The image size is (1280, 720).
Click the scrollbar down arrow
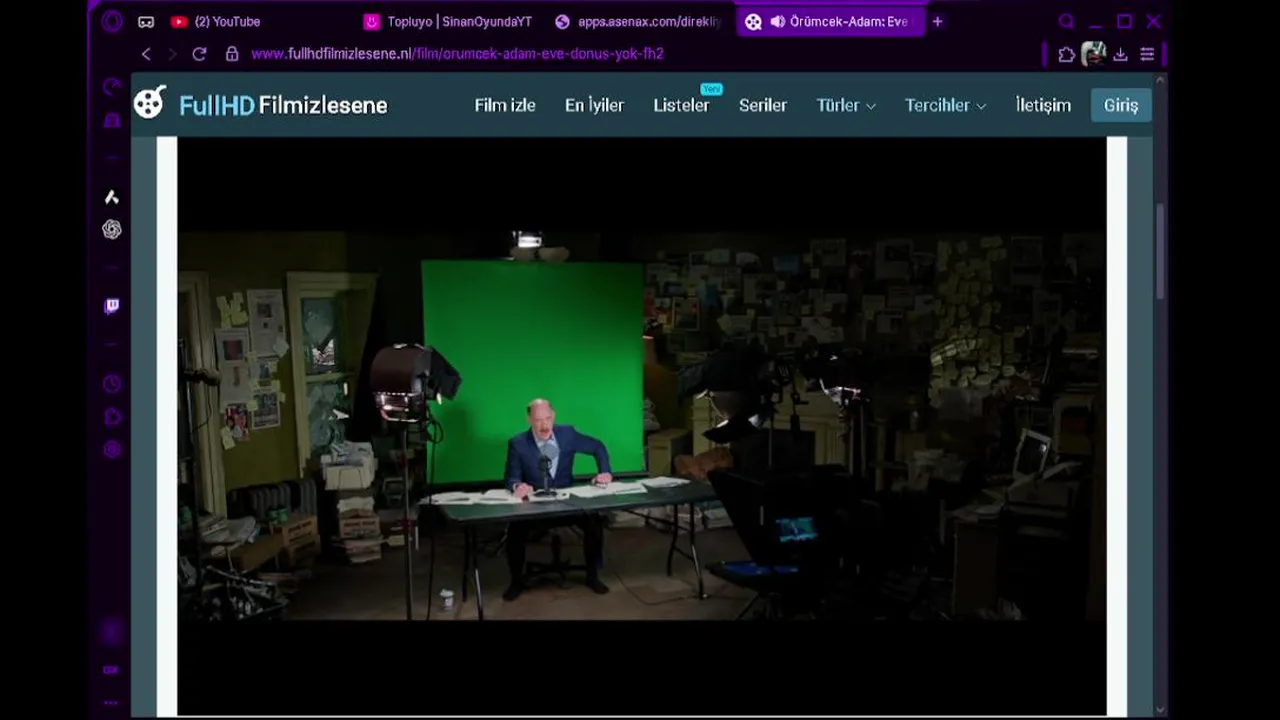coord(1160,709)
